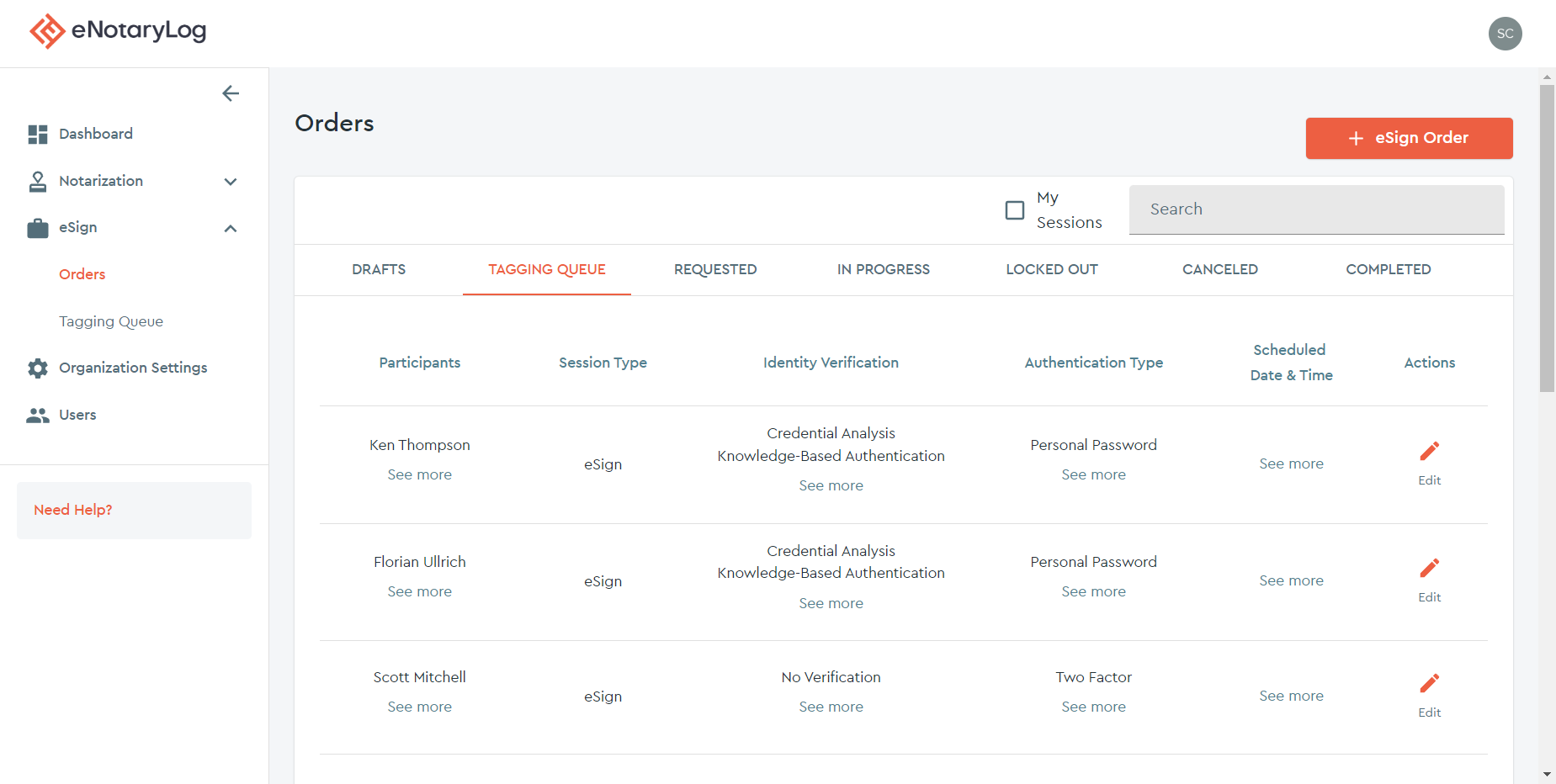Collapse the eSign menu chevron

[x=231, y=228]
